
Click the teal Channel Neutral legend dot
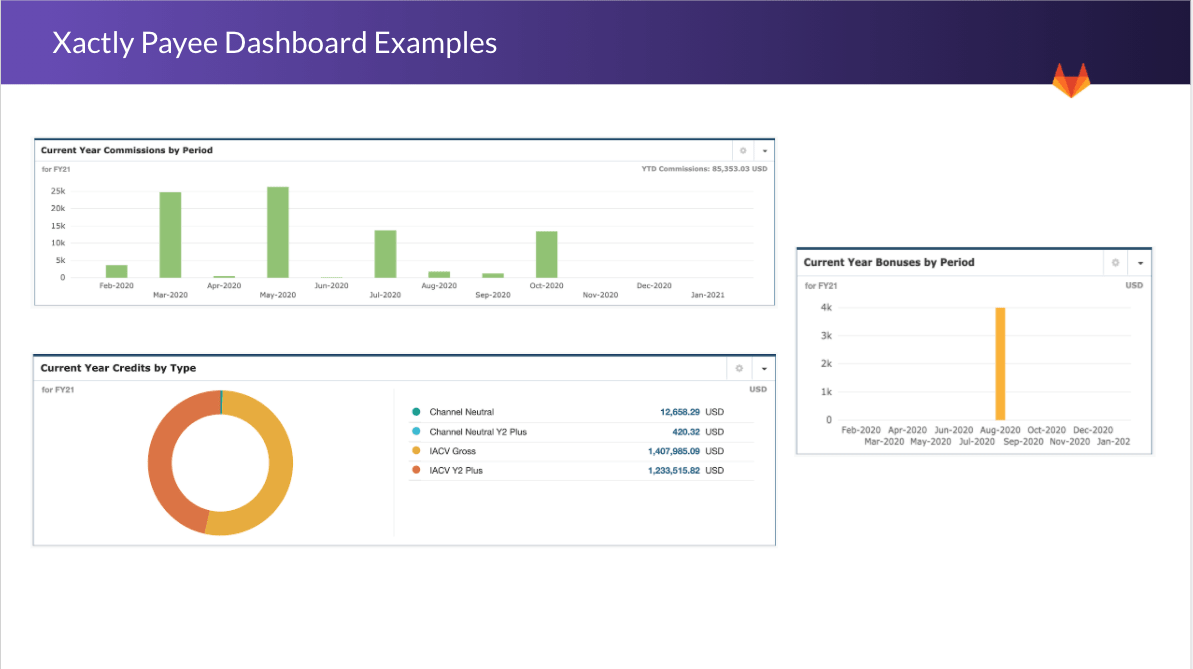(x=416, y=412)
